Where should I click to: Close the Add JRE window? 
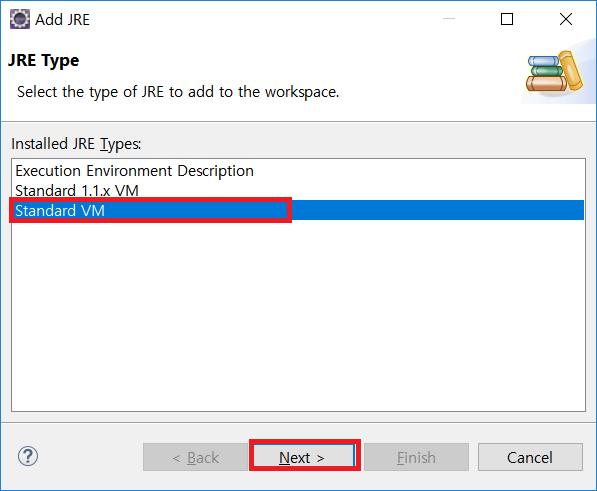[566, 19]
